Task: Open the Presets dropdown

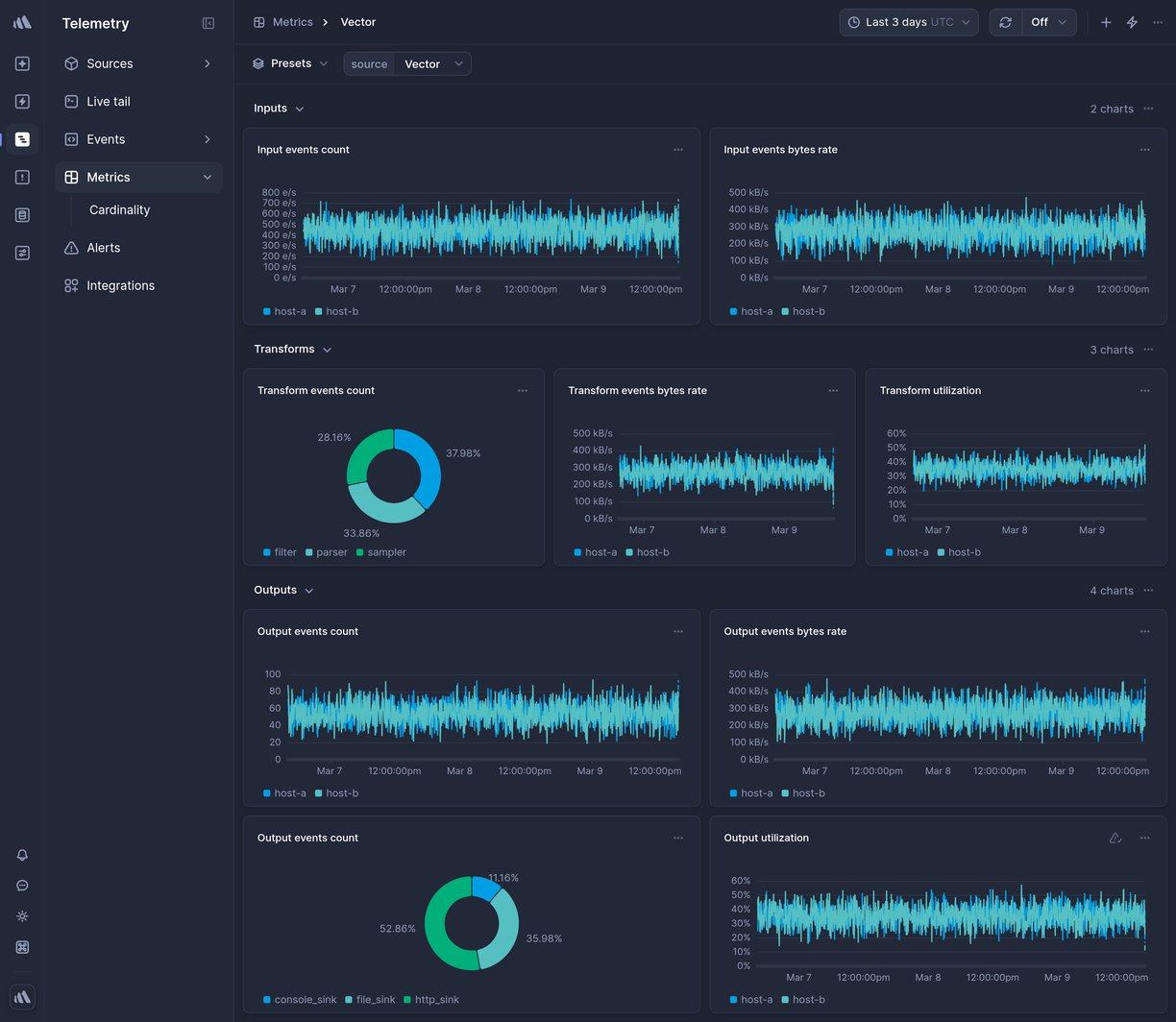Action: point(289,63)
